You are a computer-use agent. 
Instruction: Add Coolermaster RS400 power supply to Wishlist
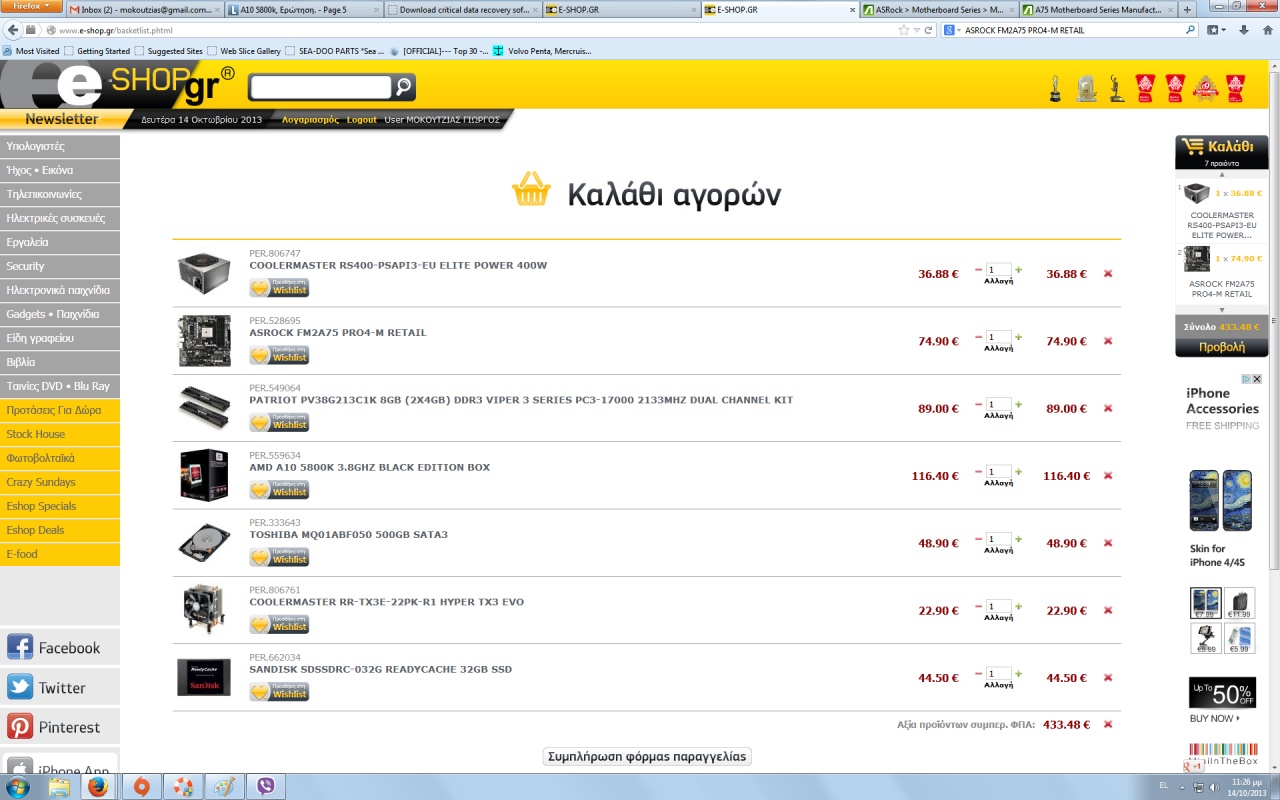point(279,288)
